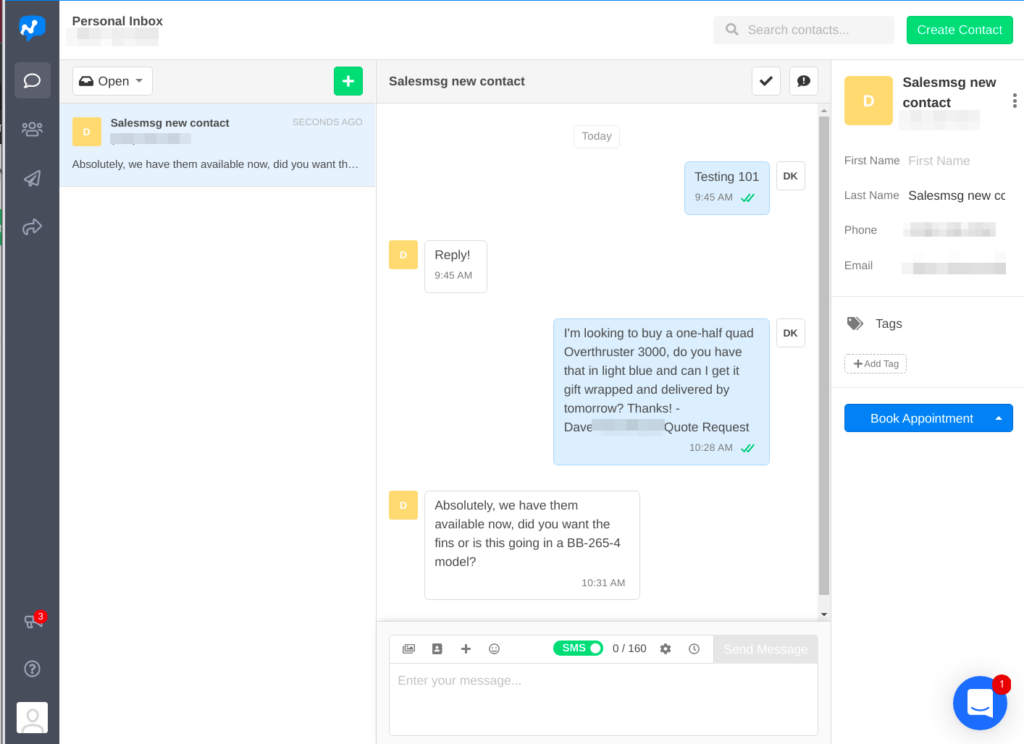1024x744 pixels.
Task: Click the forward arrow sidebar icon
Action: [x=32, y=227]
